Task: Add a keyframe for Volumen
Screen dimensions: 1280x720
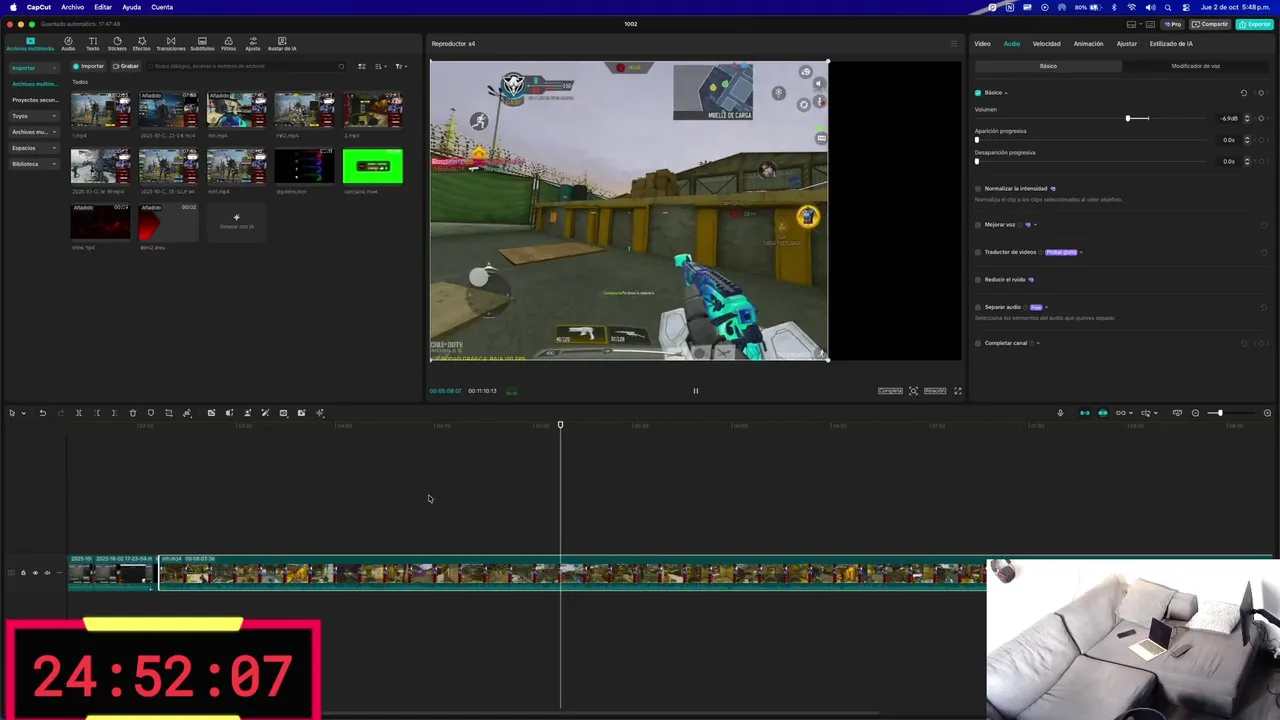Action: [1261, 118]
